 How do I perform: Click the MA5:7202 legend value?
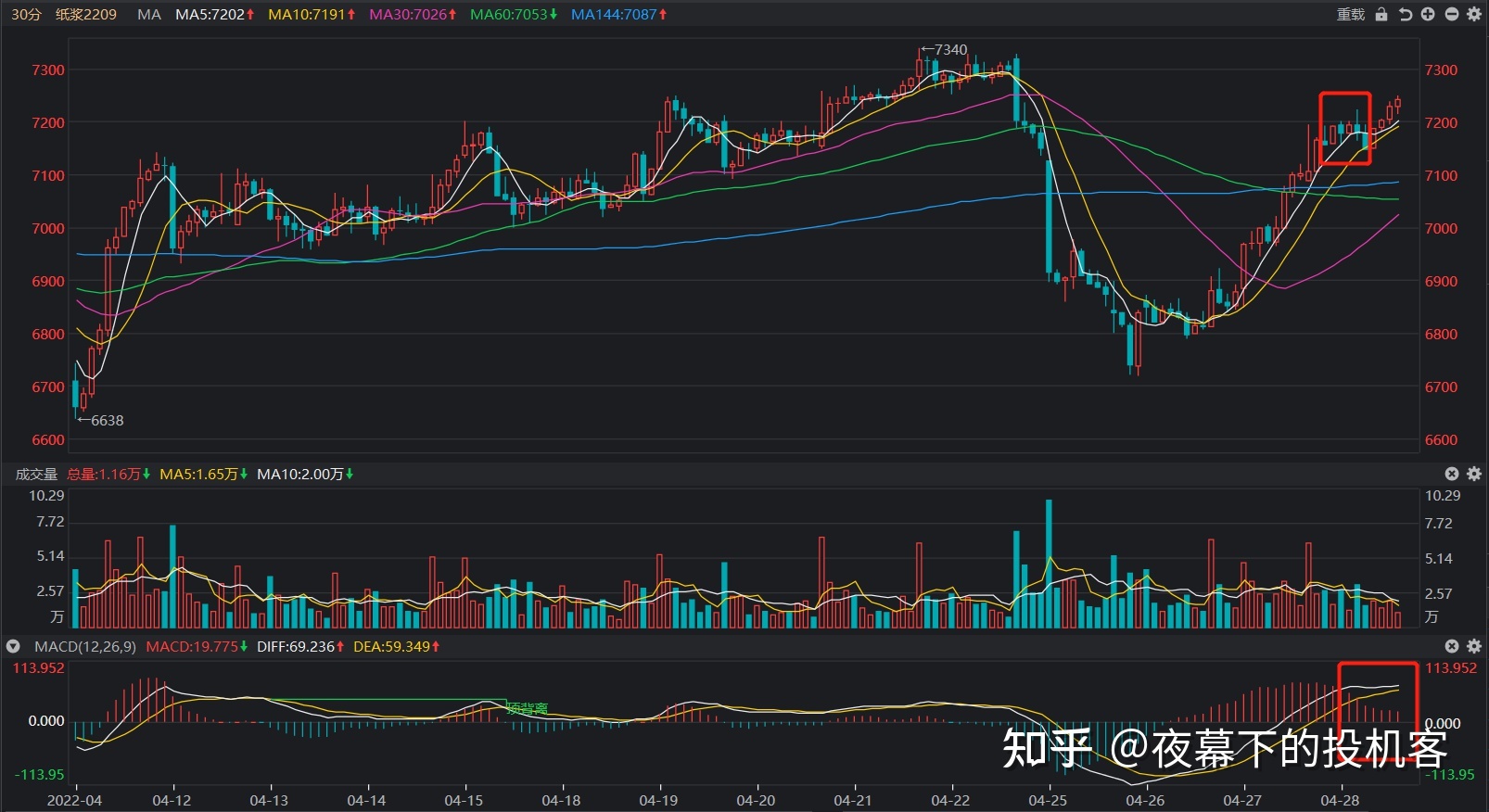(x=214, y=14)
